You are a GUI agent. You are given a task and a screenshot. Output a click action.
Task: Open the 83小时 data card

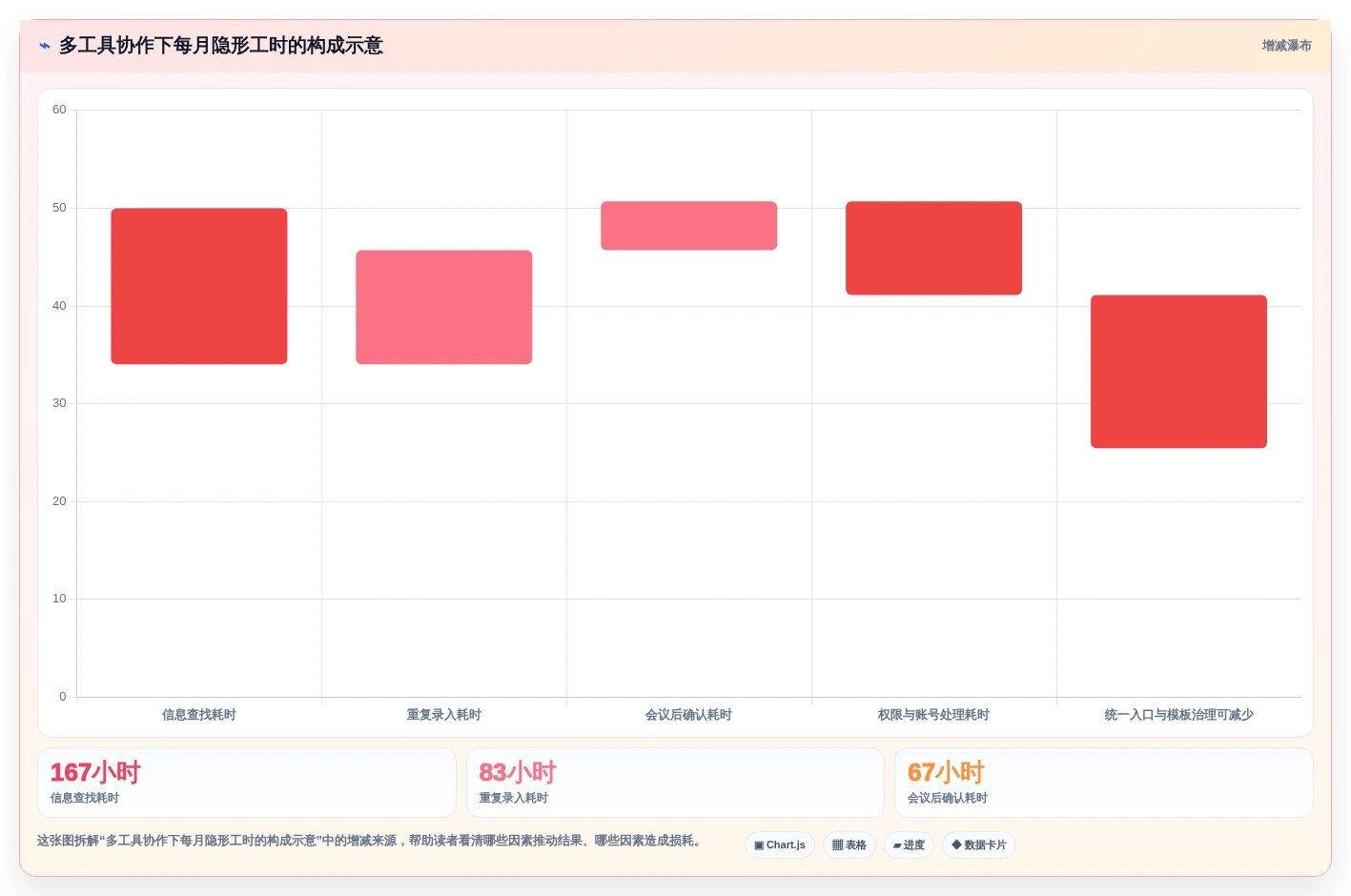tap(675, 783)
